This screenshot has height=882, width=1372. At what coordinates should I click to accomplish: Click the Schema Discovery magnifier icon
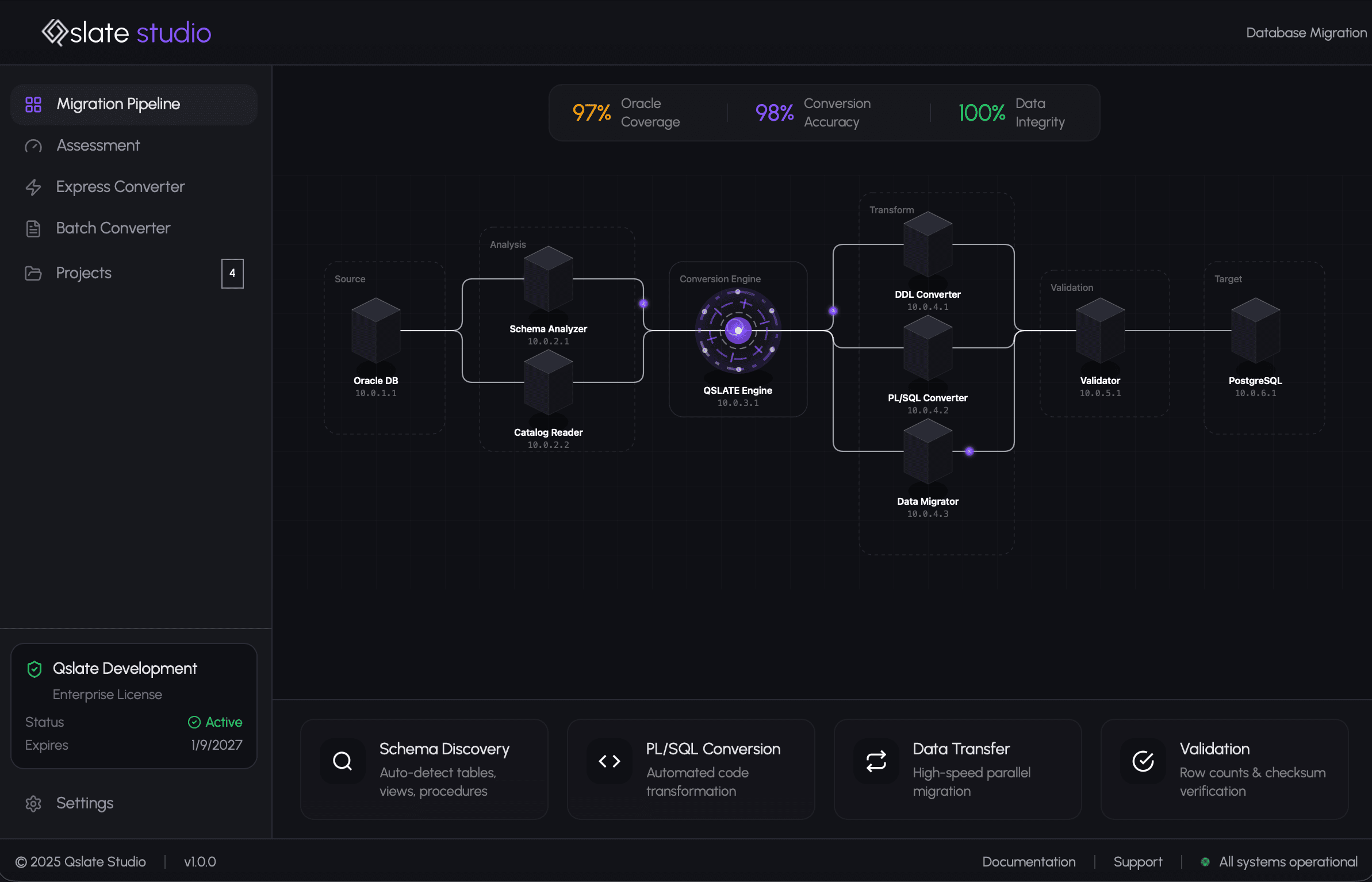(343, 761)
